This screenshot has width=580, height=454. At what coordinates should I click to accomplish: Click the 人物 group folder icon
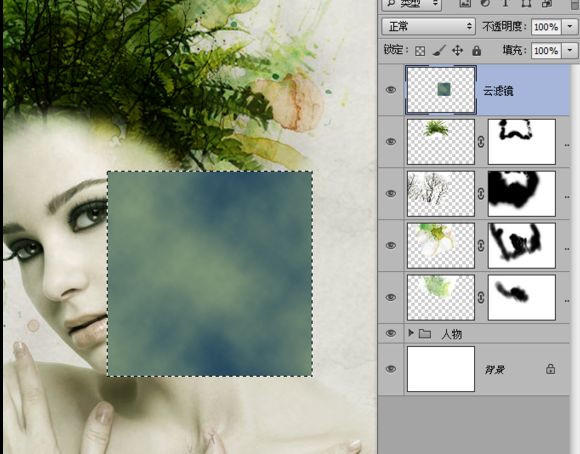(x=425, y=334)
